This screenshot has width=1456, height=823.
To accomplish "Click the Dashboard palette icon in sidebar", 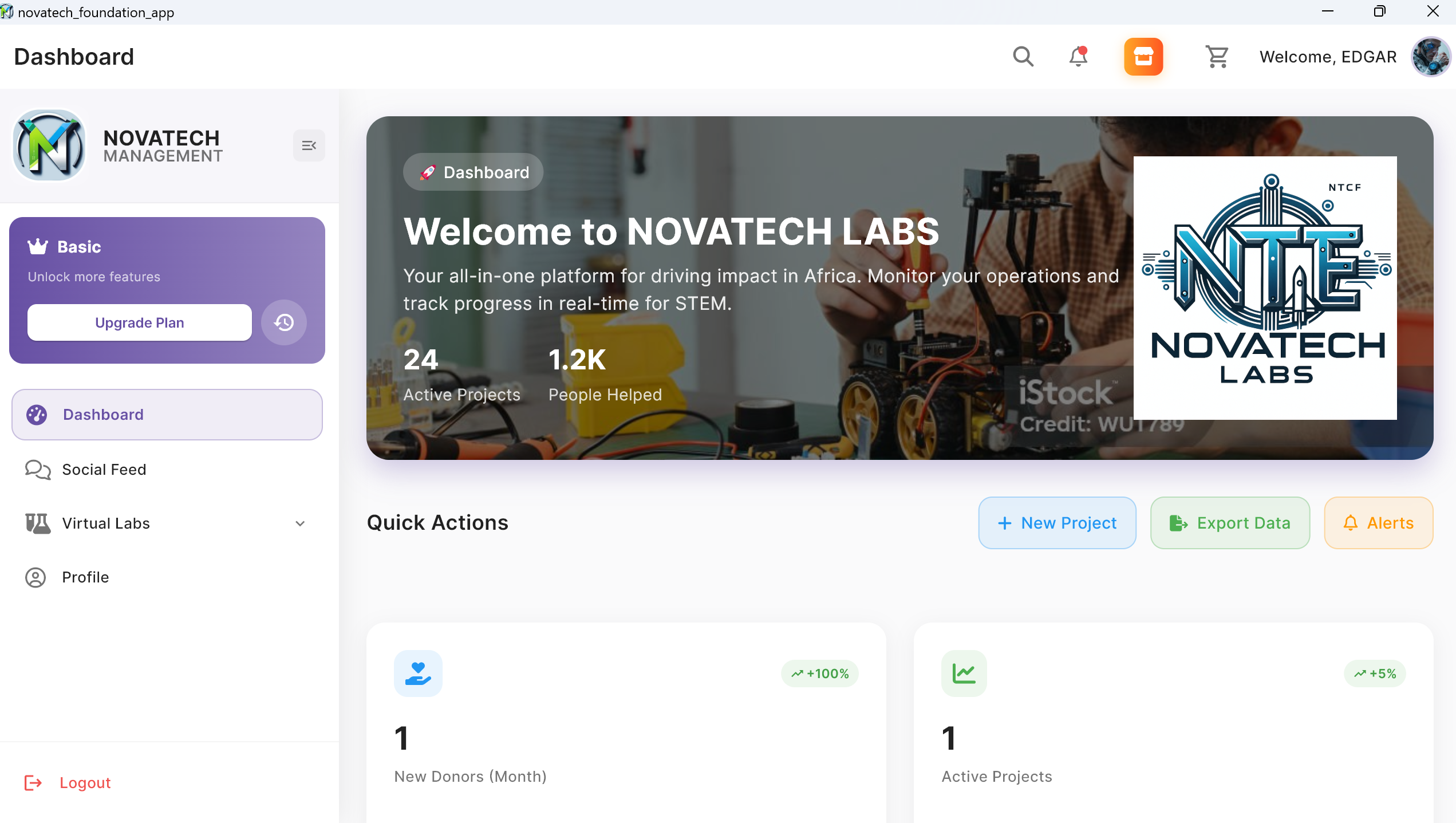I will (37, 414).
